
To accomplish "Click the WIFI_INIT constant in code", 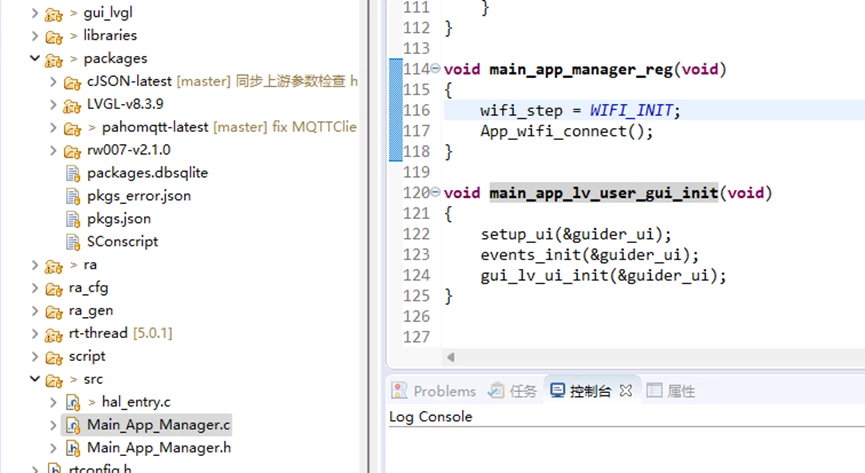I will click(x=632, y=110).
